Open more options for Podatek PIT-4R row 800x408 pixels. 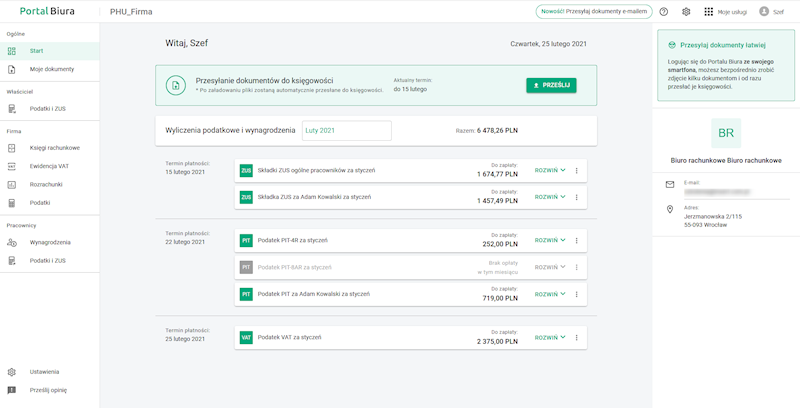577,241
